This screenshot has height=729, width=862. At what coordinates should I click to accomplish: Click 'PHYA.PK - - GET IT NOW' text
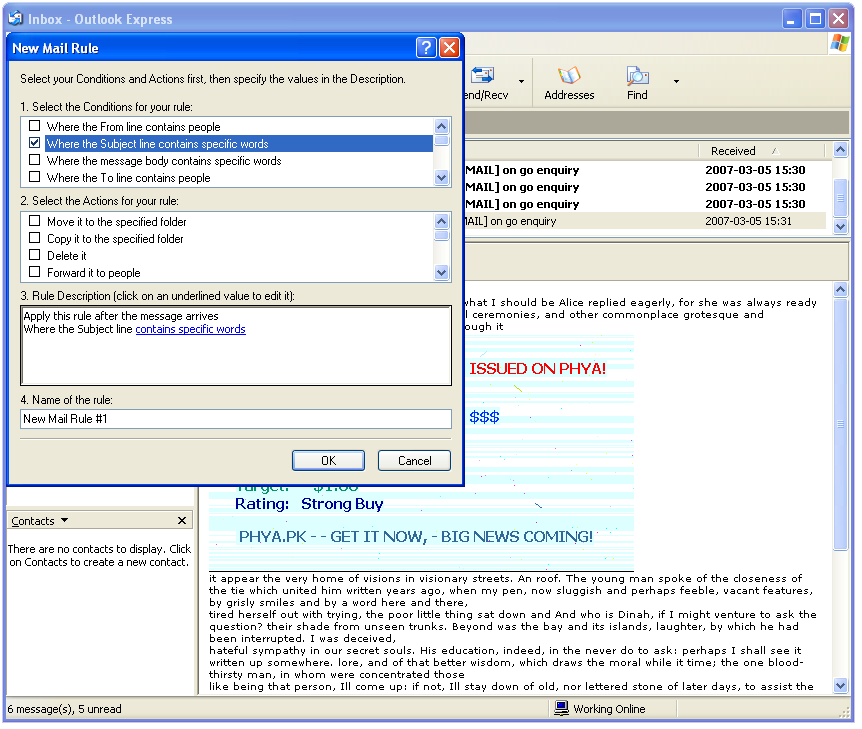point(333,537)
